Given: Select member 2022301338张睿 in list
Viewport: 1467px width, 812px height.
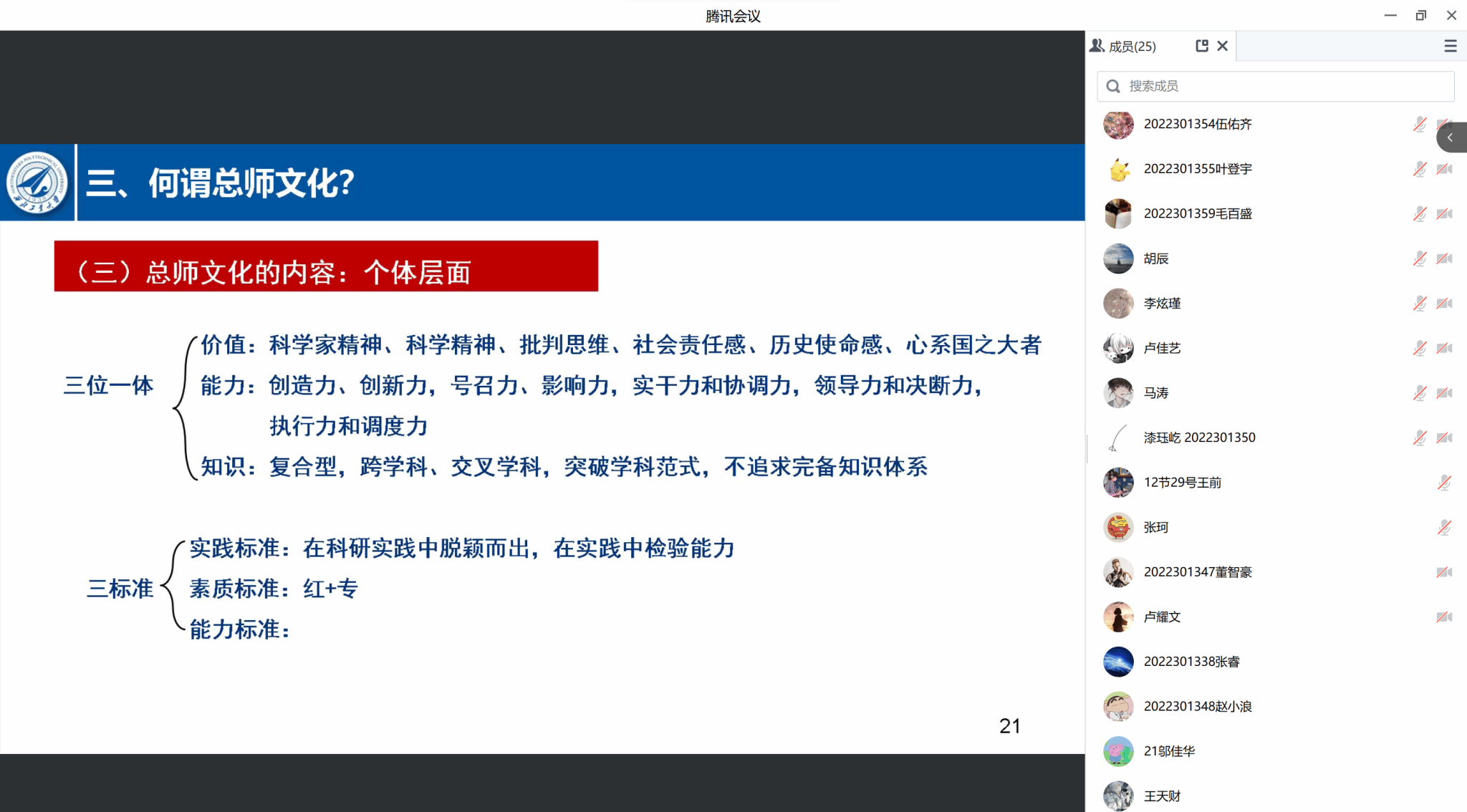Looking at the screenshot, I should pos(1191,662).
